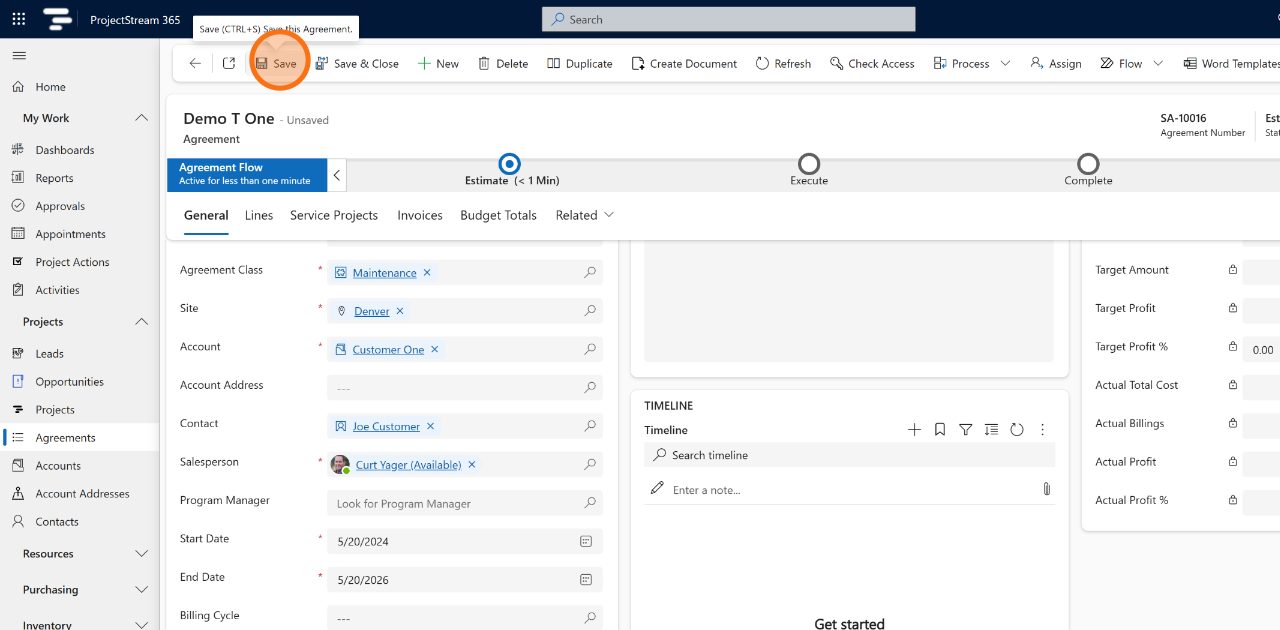Remove Joe Customer from Contact
This screenshot has width=1280, height=630.
431,426
